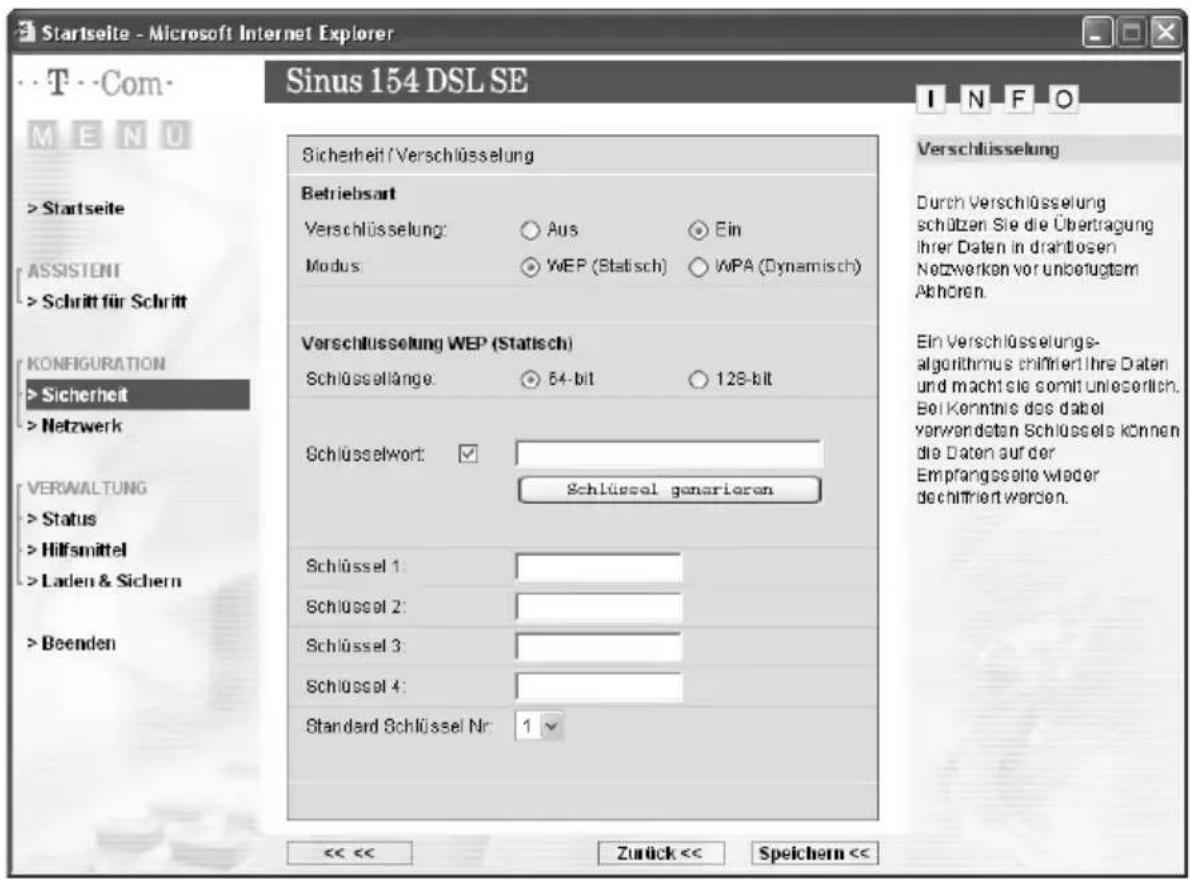This screenshot has width=1190, height=879.
Task: Click the Verschlüsselung info panel heading
Action: coord(988,149)
